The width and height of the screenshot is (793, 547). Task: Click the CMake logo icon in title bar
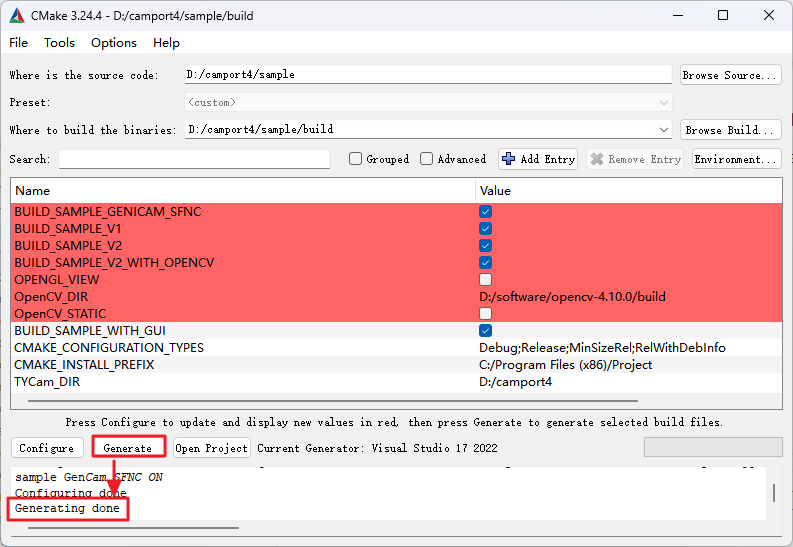(x=17, y=15)
